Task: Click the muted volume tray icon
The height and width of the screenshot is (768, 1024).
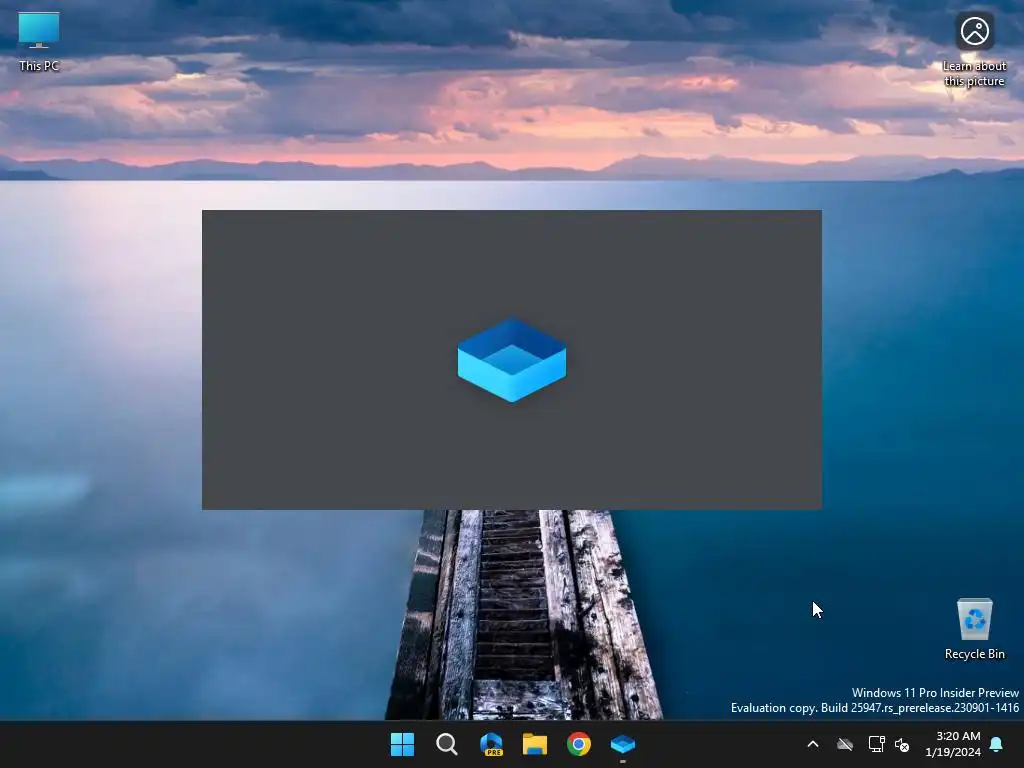Action: 902,744
